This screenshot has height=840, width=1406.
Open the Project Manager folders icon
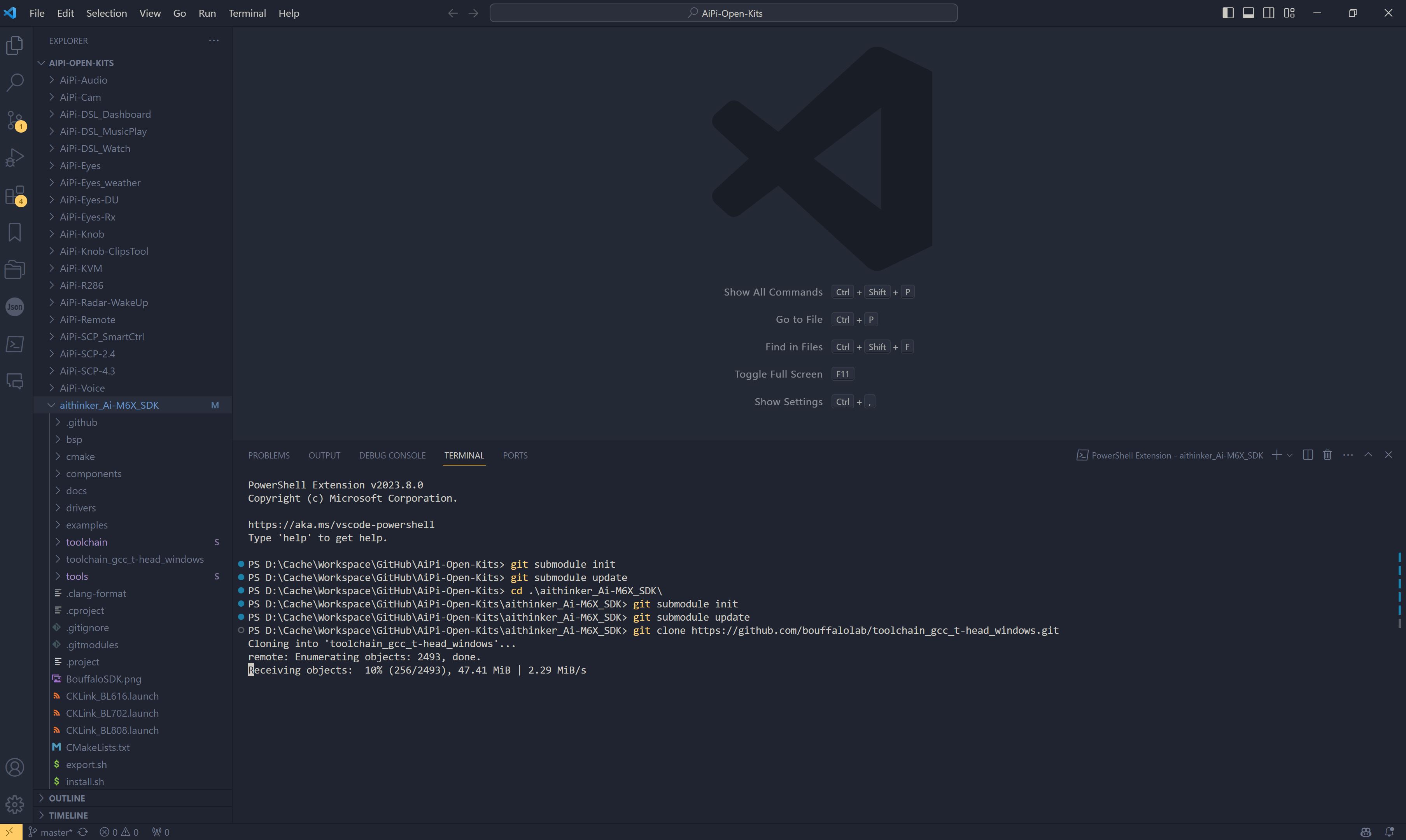15,269
